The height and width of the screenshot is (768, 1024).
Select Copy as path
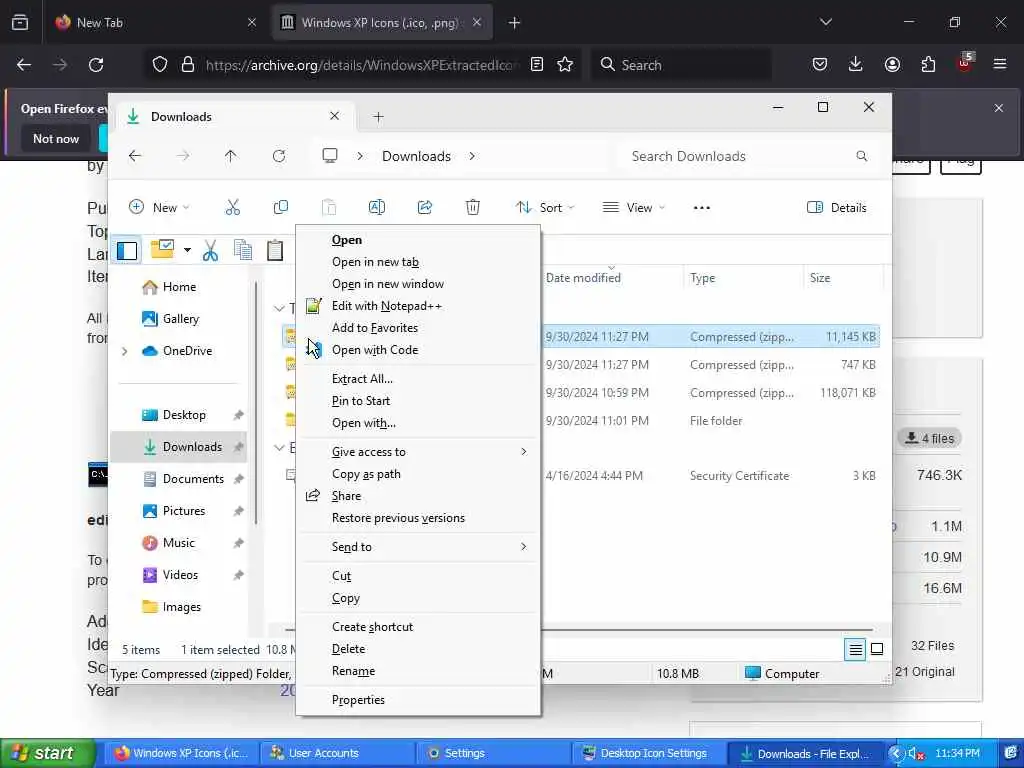pos(418,474)
